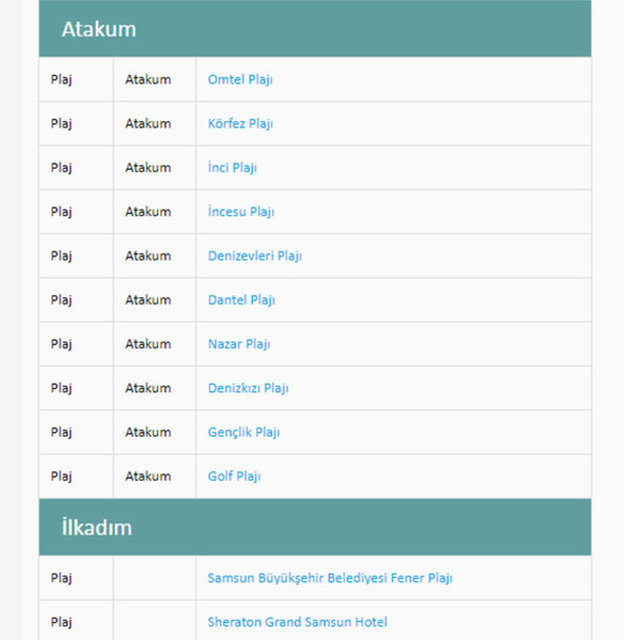Click the Sheraton Grand Samsun Hotel link

(x=297, y=622)
